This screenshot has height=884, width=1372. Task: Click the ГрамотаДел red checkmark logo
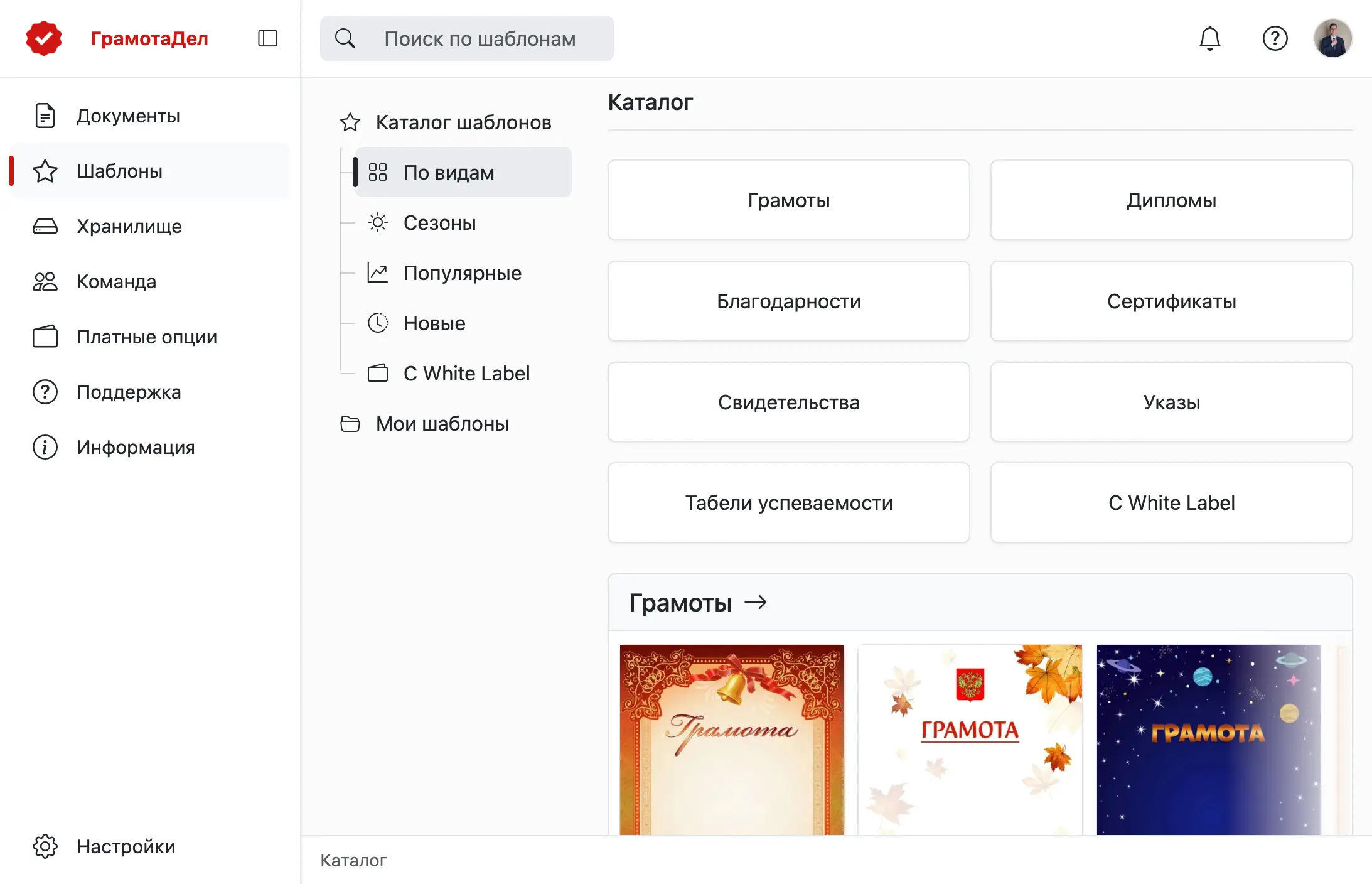point(44,38)
